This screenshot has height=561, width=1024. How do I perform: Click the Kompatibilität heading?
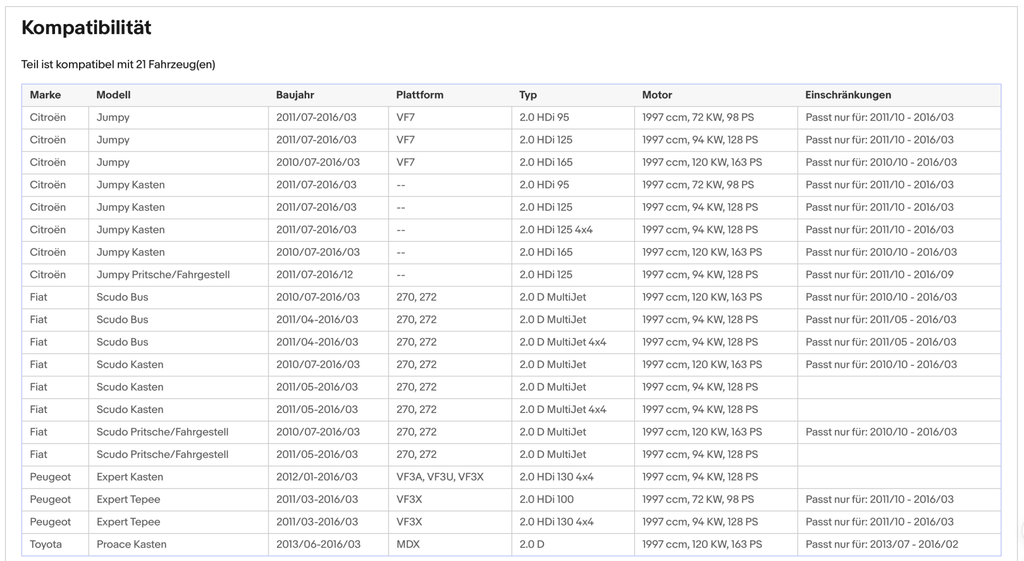click(86, 27)
